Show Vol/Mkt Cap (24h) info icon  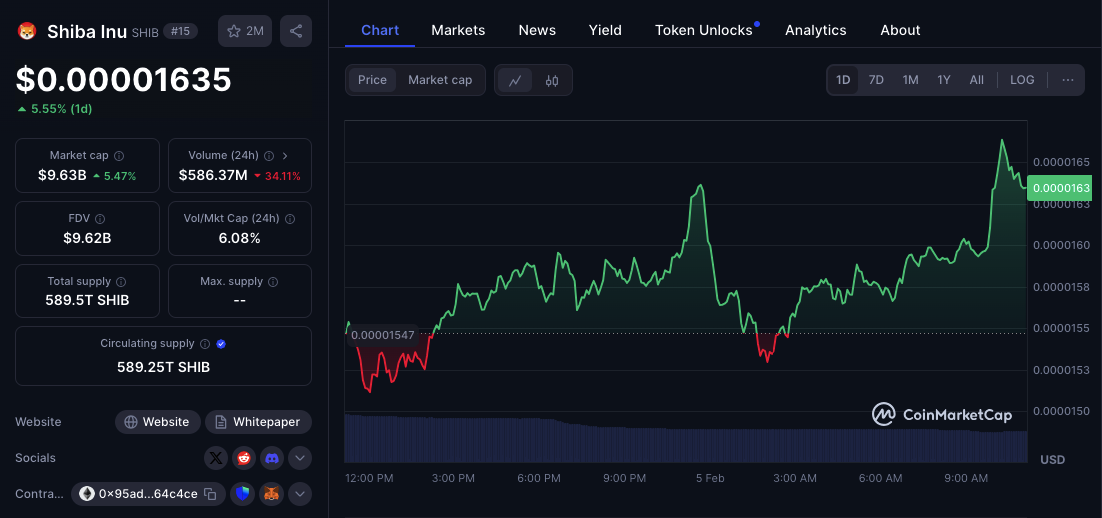[290, 219]
